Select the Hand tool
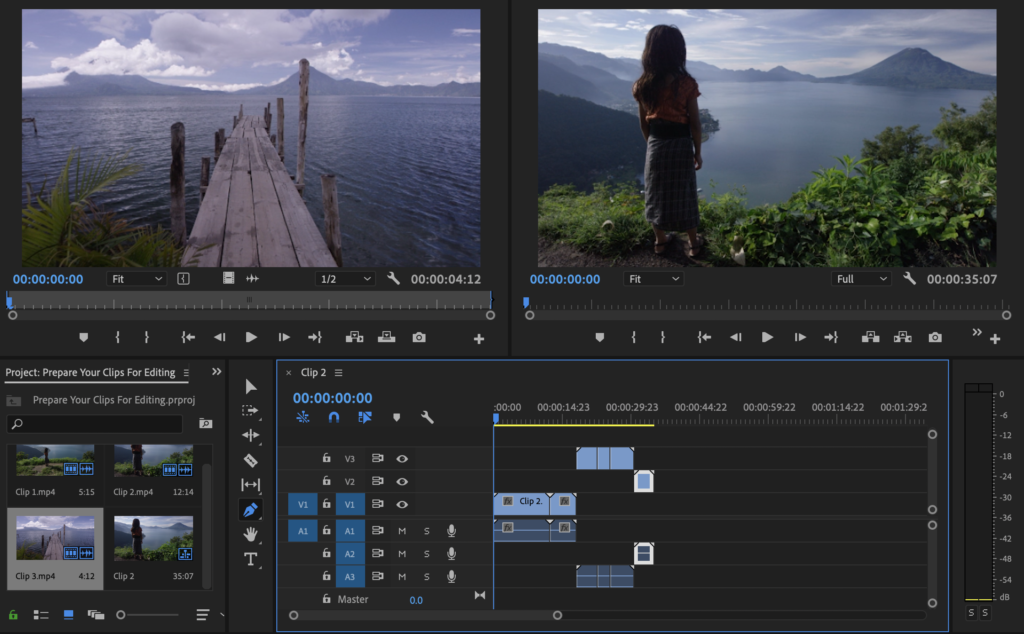Screen dimensions: 1024x634 coord(250,534)
